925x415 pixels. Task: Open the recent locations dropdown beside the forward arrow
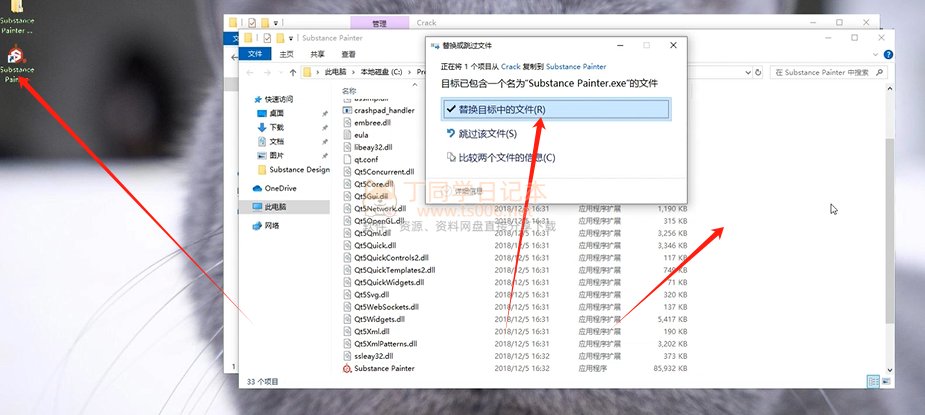point(281,73)
